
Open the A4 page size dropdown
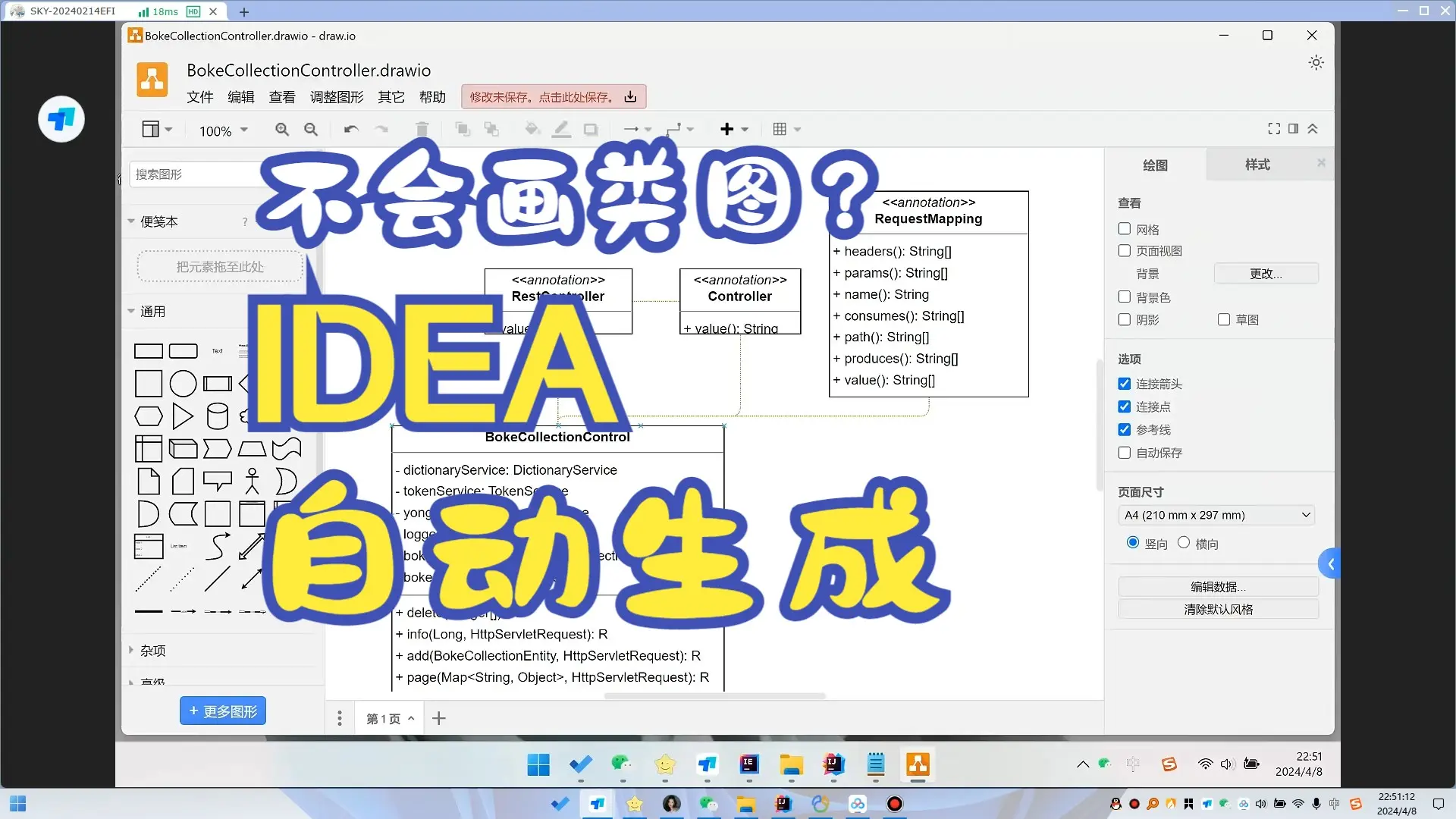1216,515
